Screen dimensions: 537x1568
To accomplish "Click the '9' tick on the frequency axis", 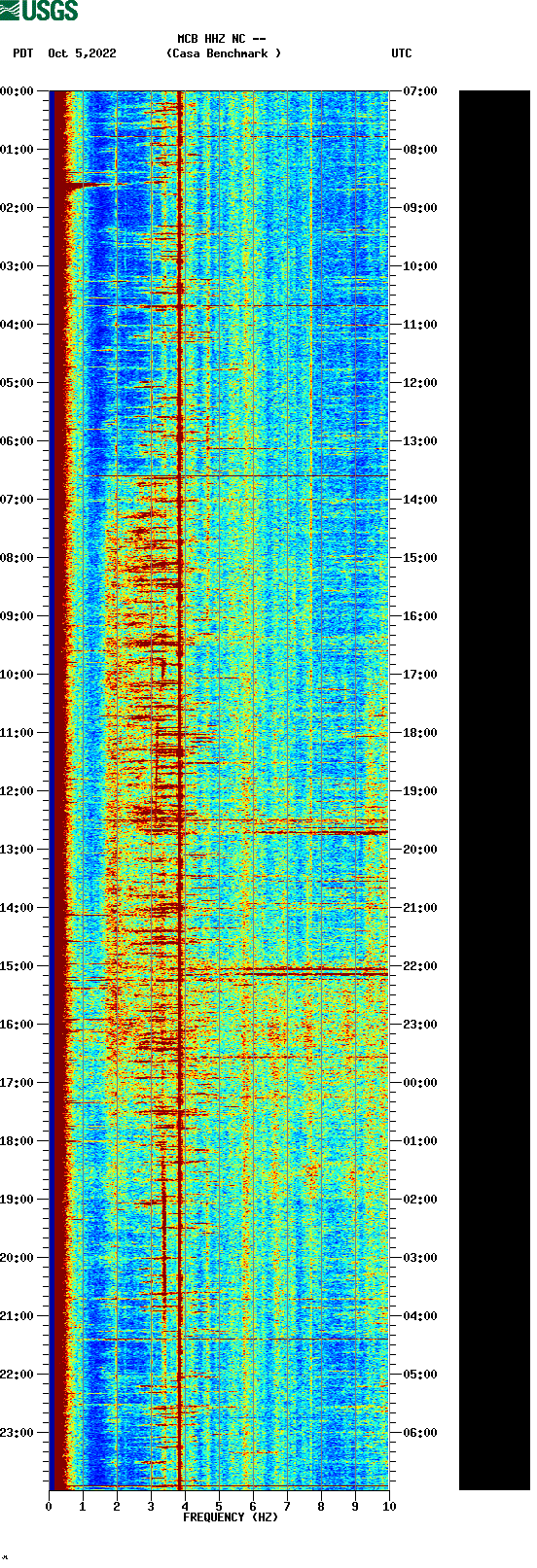I will (x=355, y=1507).
